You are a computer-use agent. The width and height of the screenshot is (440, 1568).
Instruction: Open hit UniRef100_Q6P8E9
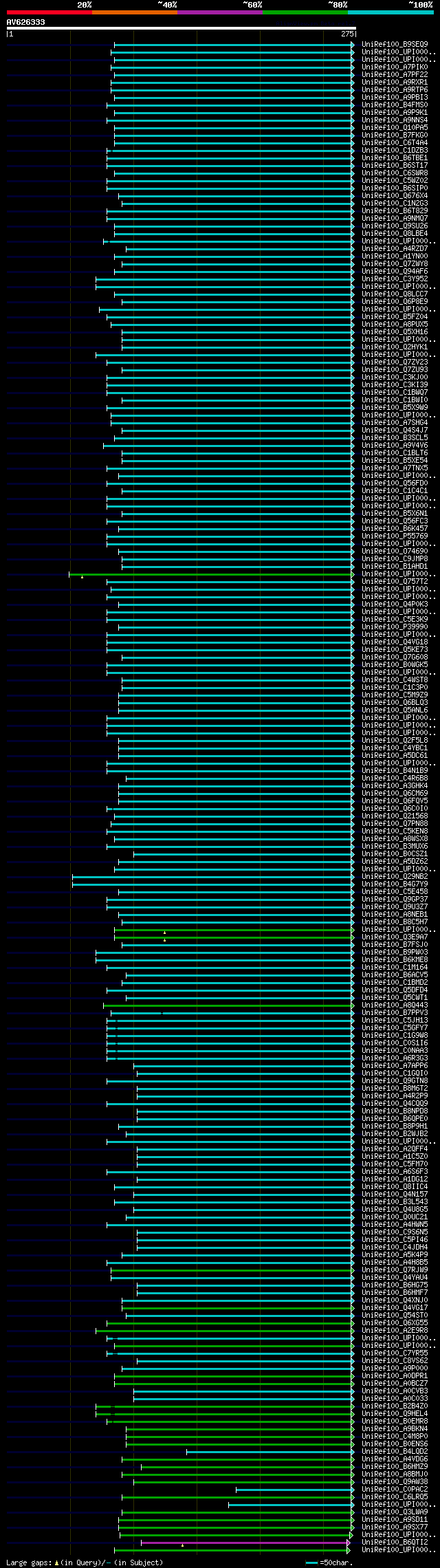pos(395,301)
